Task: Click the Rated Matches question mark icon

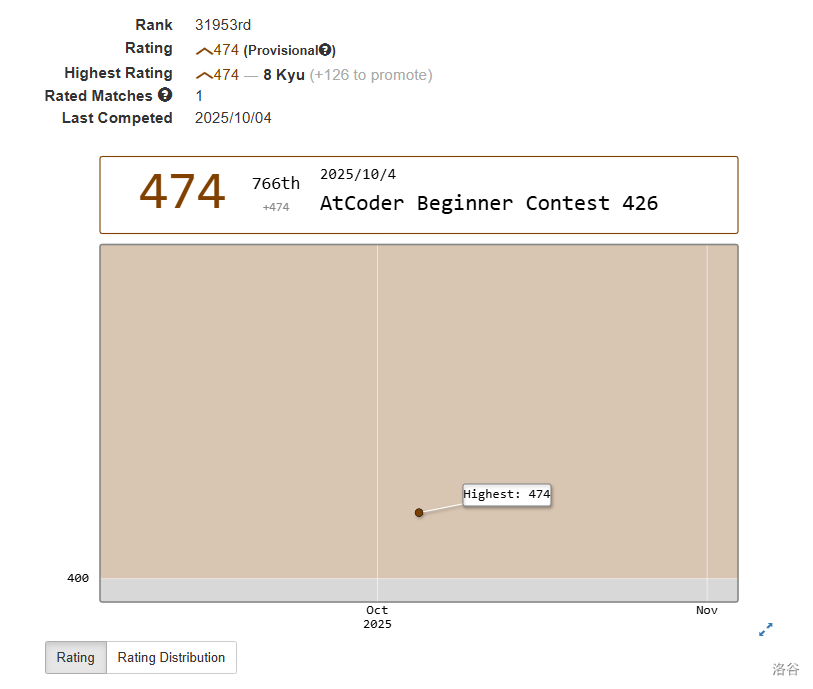Action: tap(165, 95)
